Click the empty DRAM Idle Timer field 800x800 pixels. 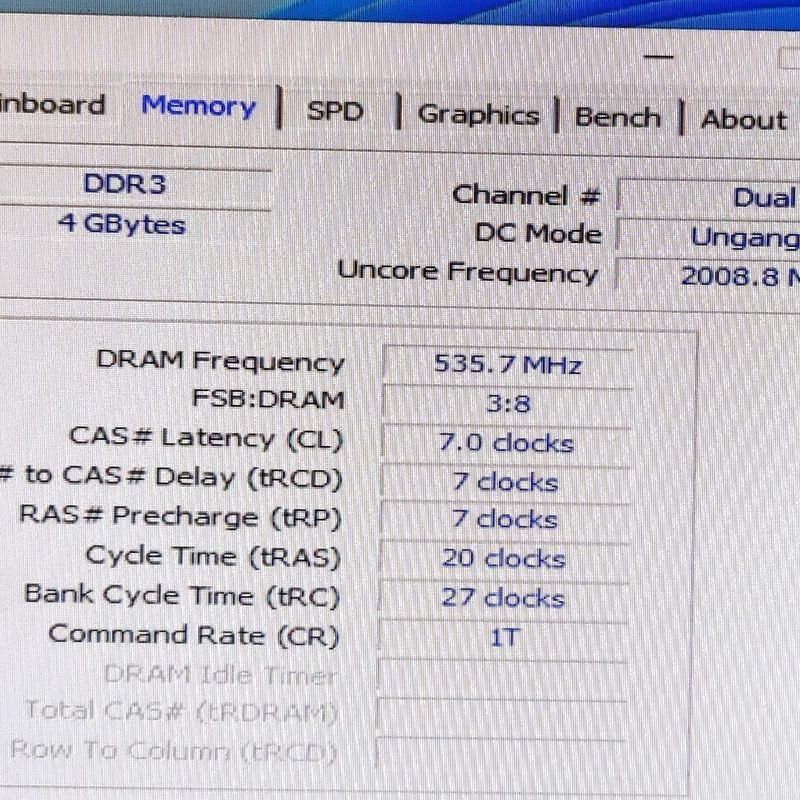[x=502, y=675]
